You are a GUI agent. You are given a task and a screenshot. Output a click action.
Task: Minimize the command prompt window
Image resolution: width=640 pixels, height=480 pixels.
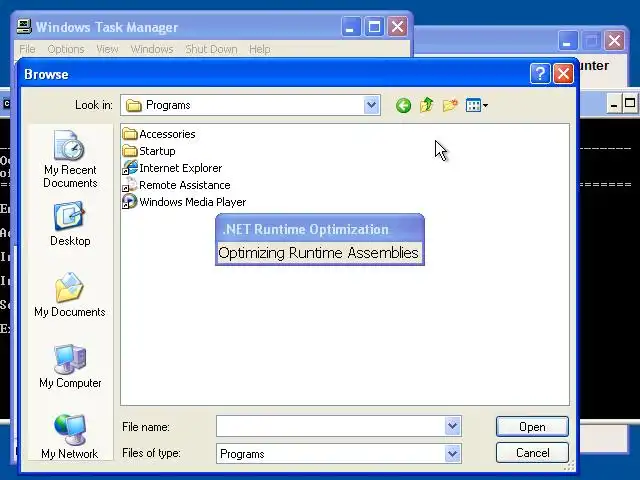click(x=613, y=103)
